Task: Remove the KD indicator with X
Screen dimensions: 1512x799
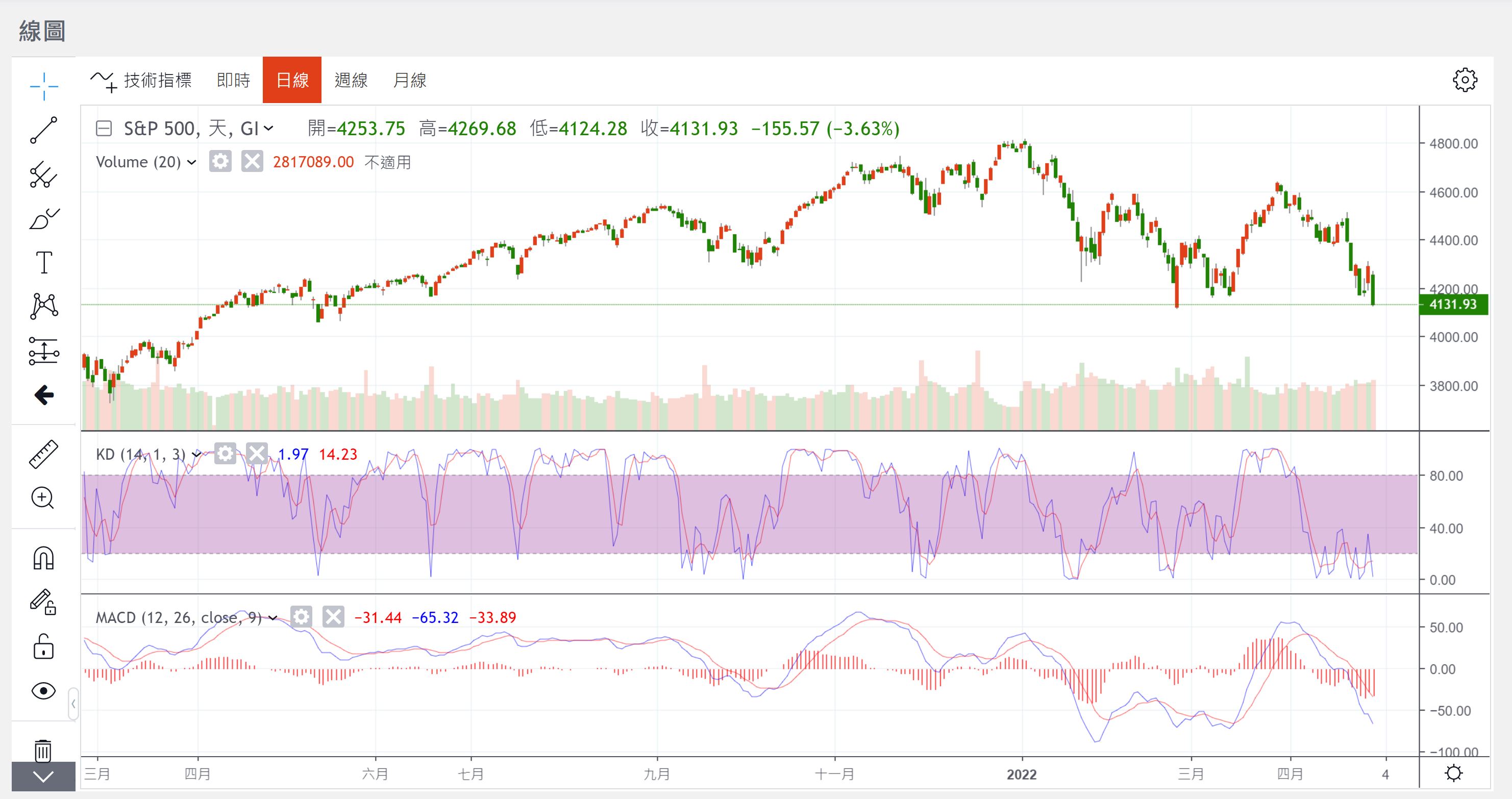Action: point(257,454)
